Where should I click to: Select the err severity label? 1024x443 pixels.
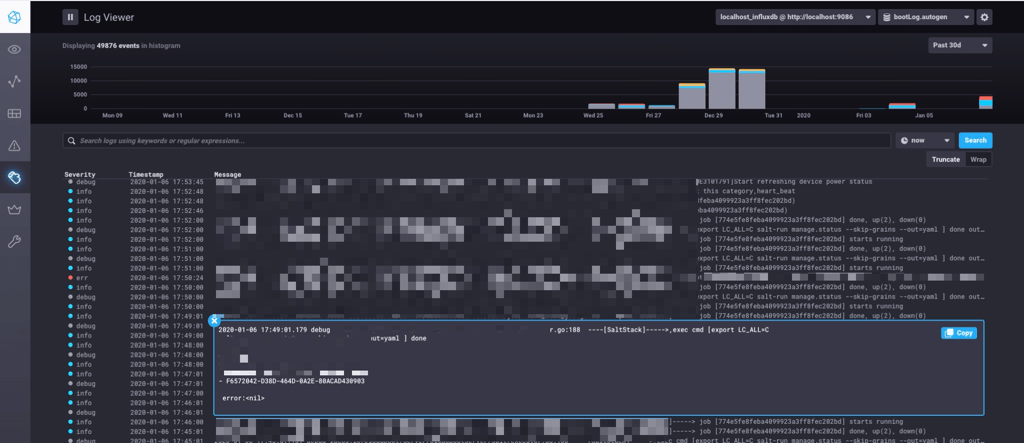82,278
